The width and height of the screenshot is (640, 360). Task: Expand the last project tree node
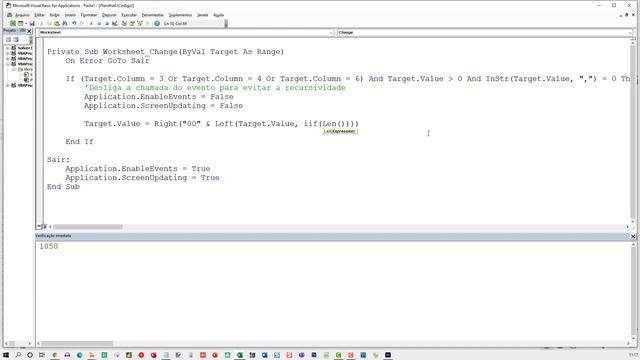click(x=7, y=85)
